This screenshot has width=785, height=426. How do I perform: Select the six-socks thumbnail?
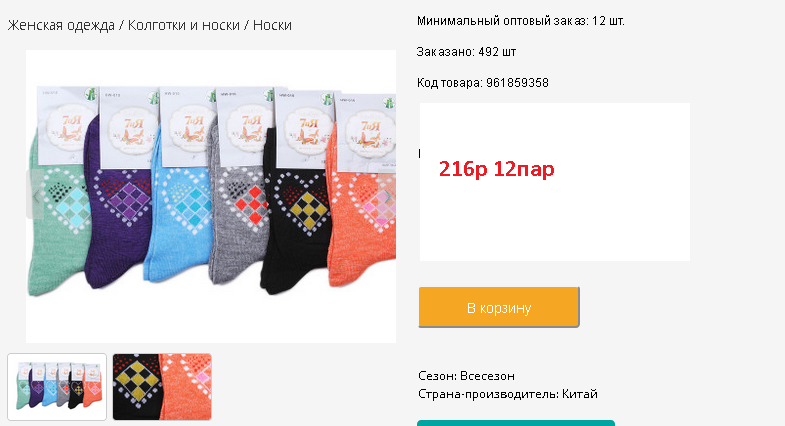point(57,387)
